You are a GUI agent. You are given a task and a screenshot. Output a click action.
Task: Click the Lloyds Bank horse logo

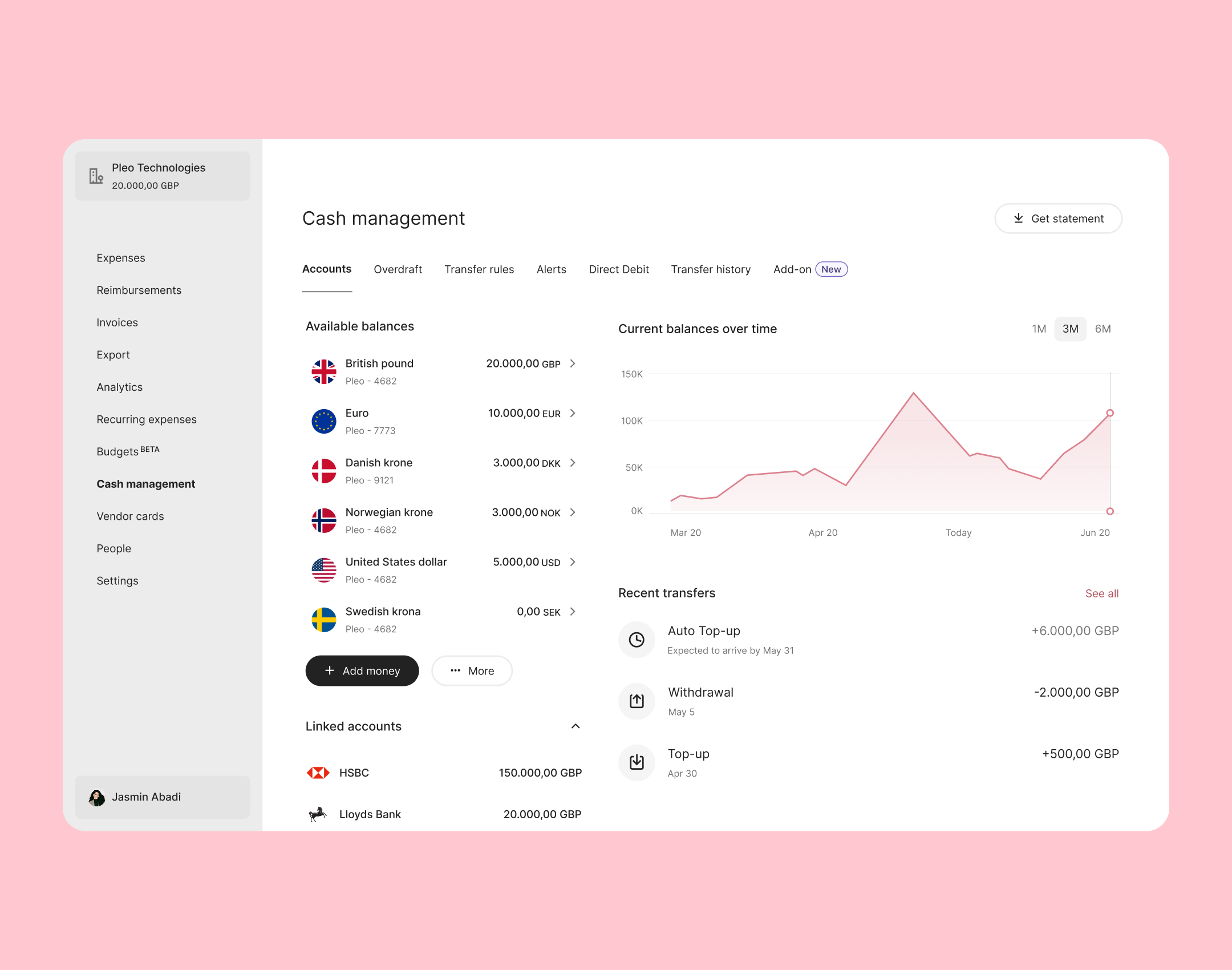click(x=318, y=814)
